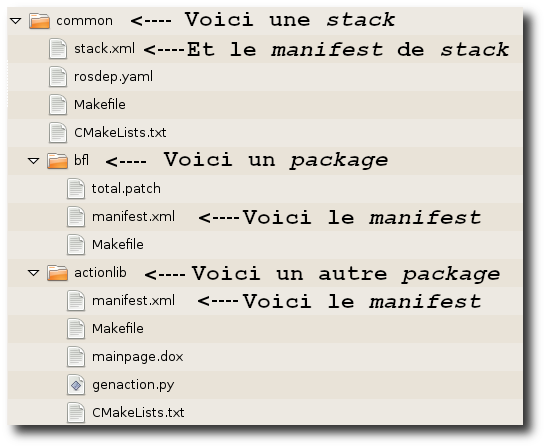Select manifest.xml inside the bfl package
The width and height of the screenshot is (546, 448).
(133, 217)
